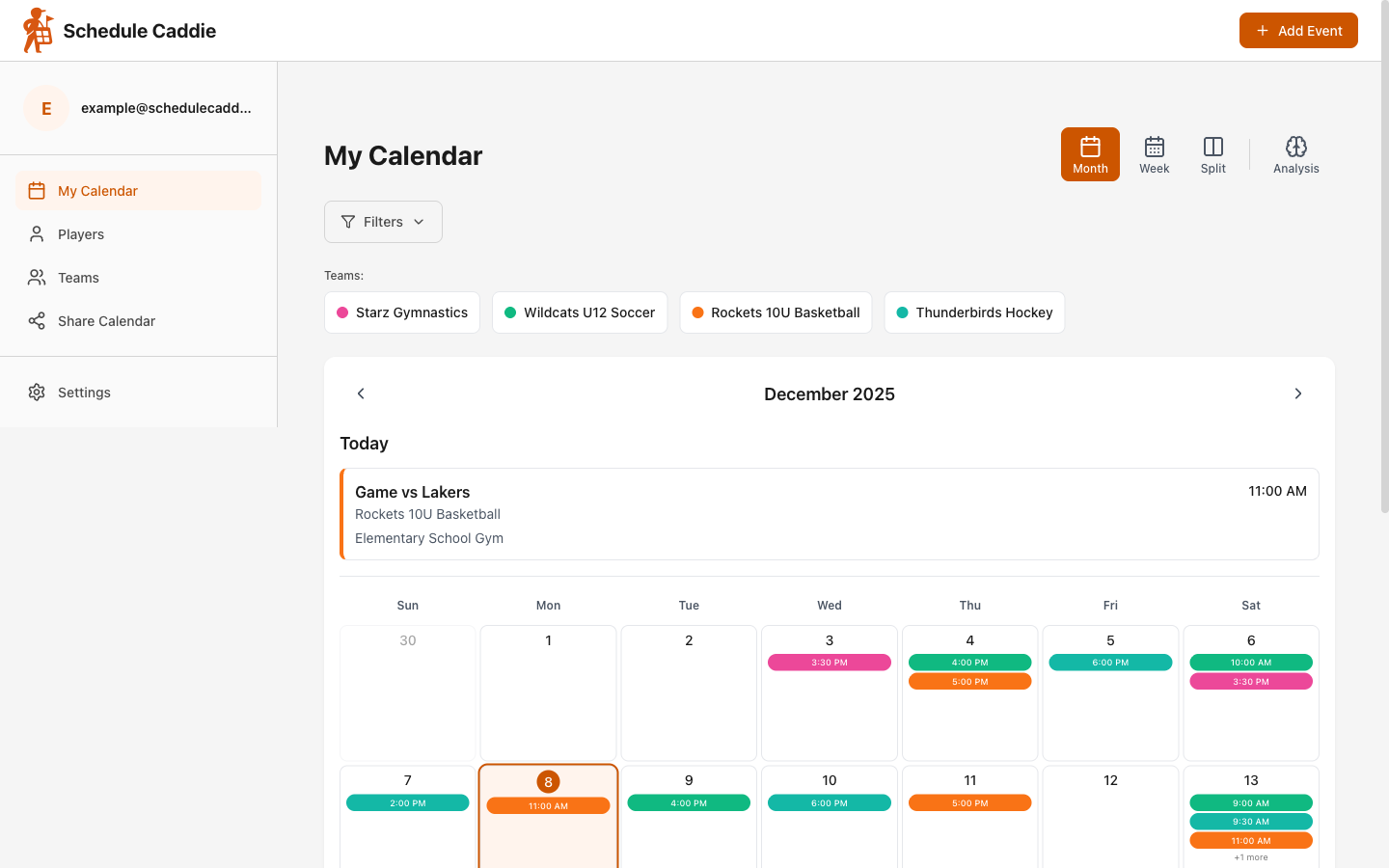Open the Game vs Lakers event card

tap(830, 514)
